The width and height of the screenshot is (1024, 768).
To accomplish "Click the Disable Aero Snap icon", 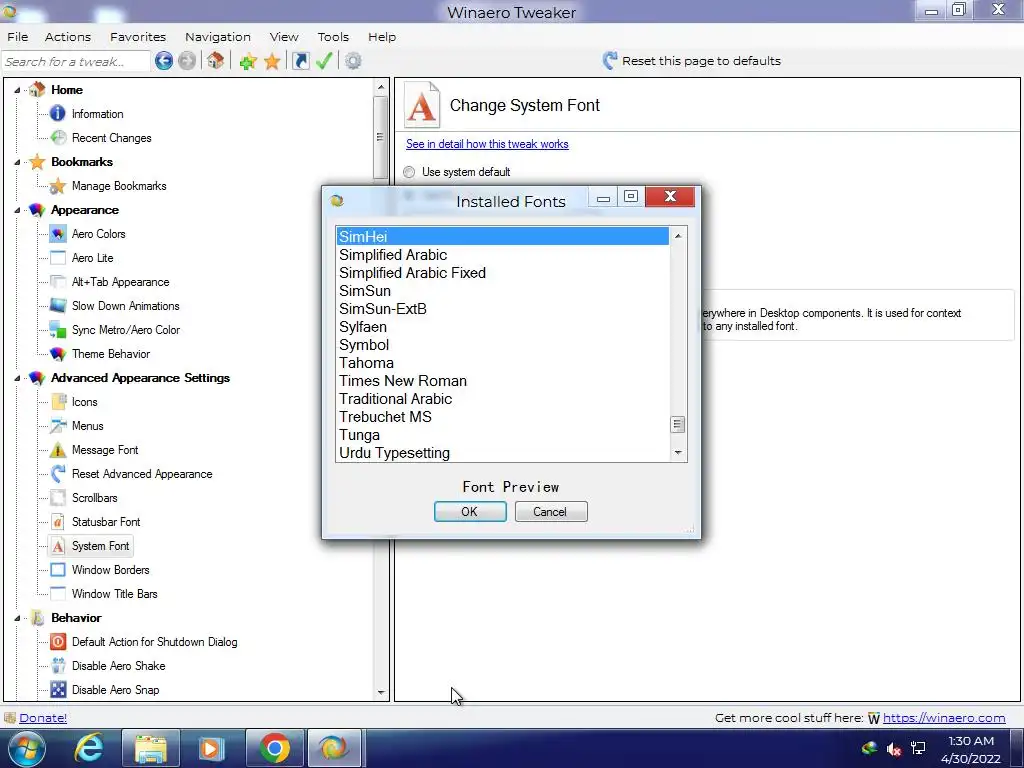I will click(x=58, y=690).
